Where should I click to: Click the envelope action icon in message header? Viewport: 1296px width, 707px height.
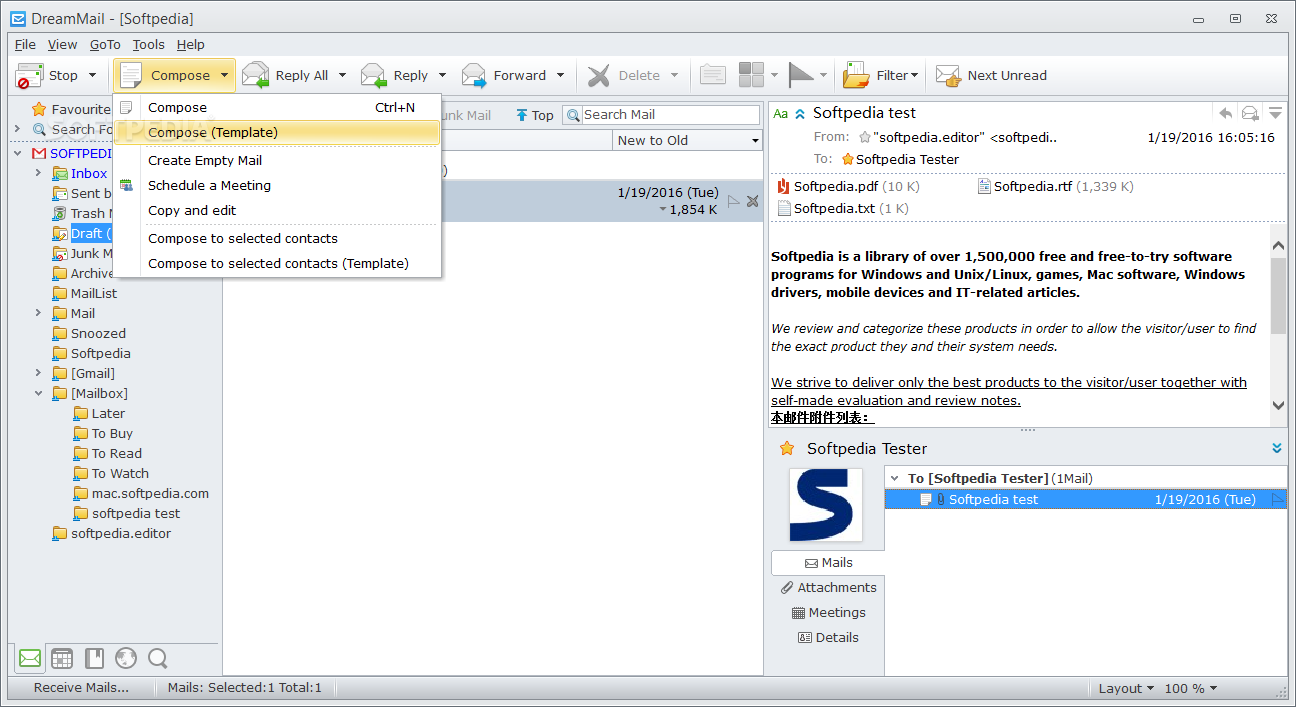[1250, 113]
